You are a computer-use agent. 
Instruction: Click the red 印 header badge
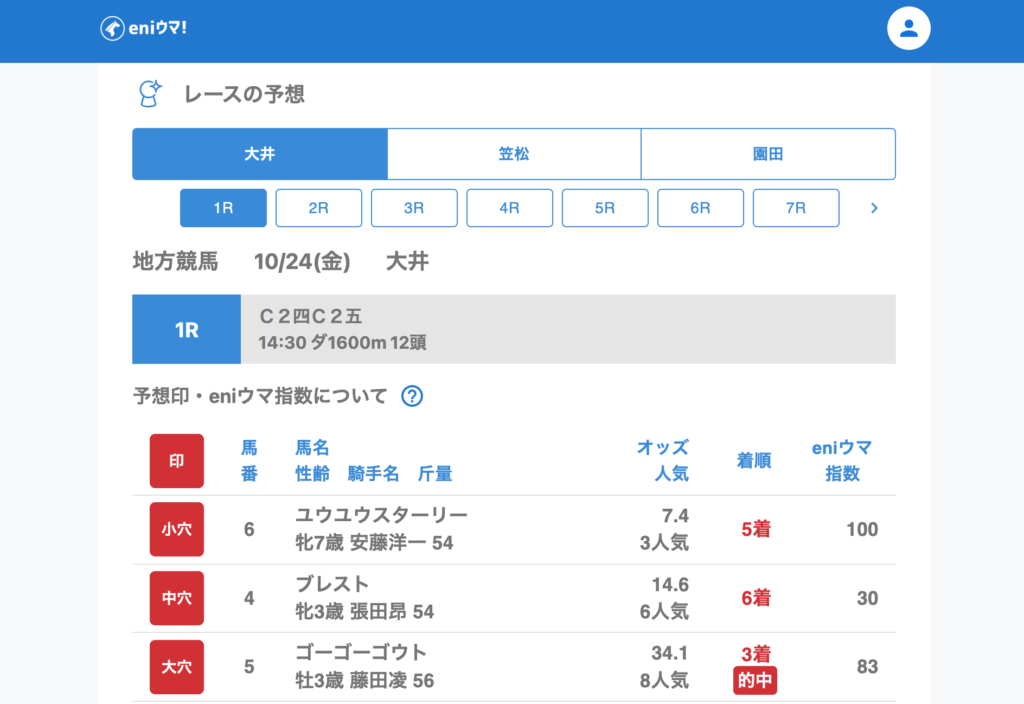point(177,461)
